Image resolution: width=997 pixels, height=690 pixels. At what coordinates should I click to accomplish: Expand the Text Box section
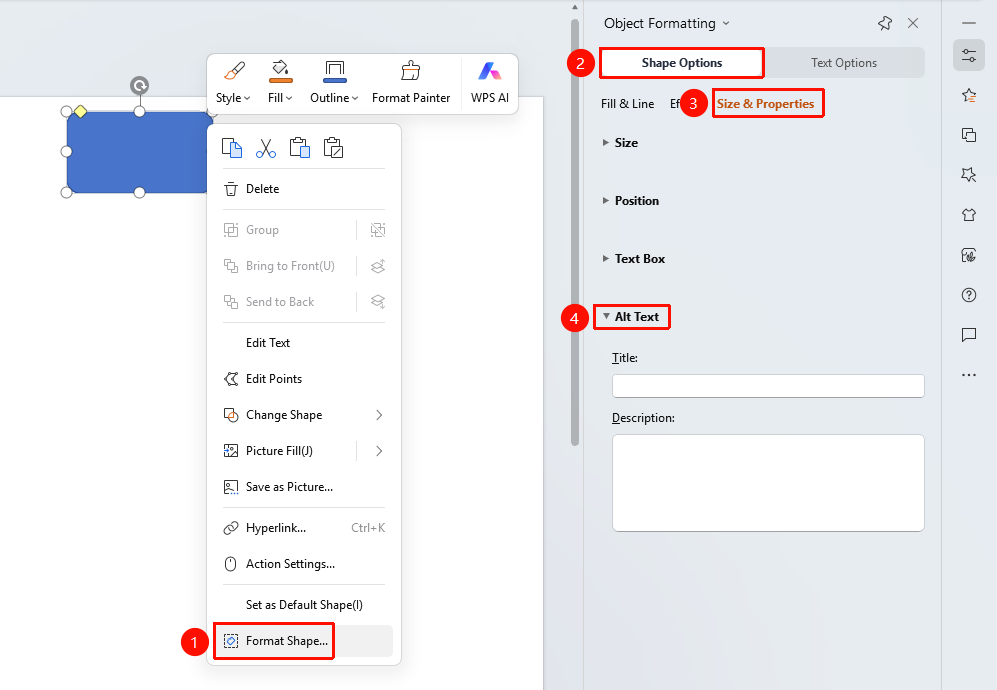633,259
